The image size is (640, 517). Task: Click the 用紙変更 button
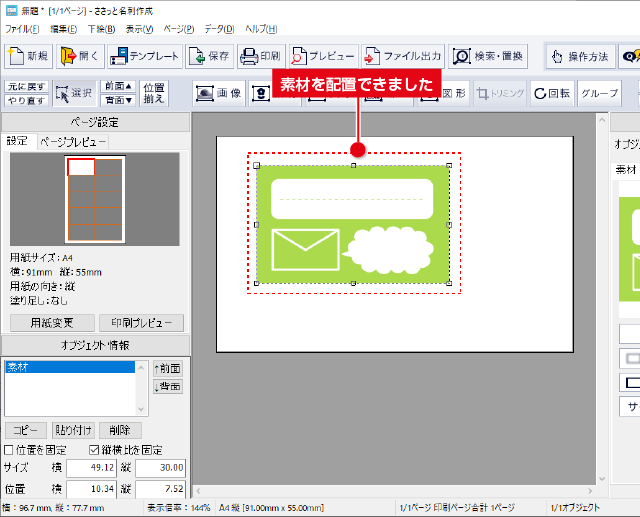coord(52,323)
